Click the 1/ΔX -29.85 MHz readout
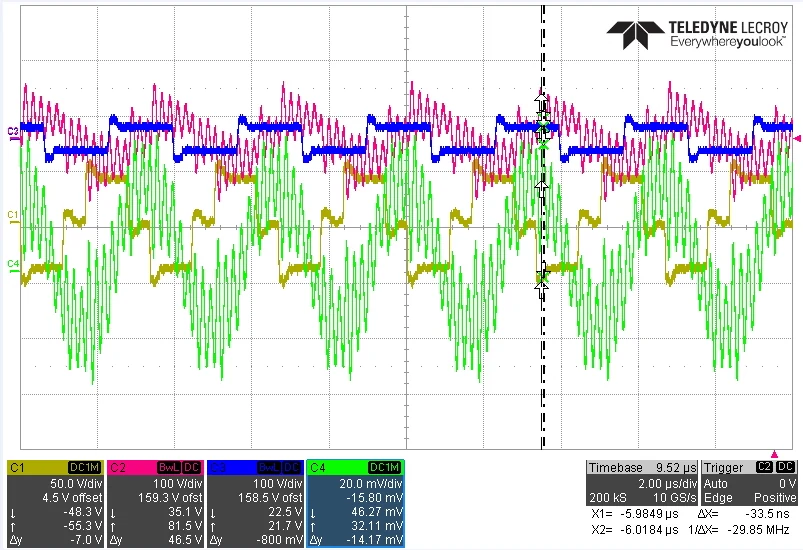 pyautogui.click(x=738, y=530)
